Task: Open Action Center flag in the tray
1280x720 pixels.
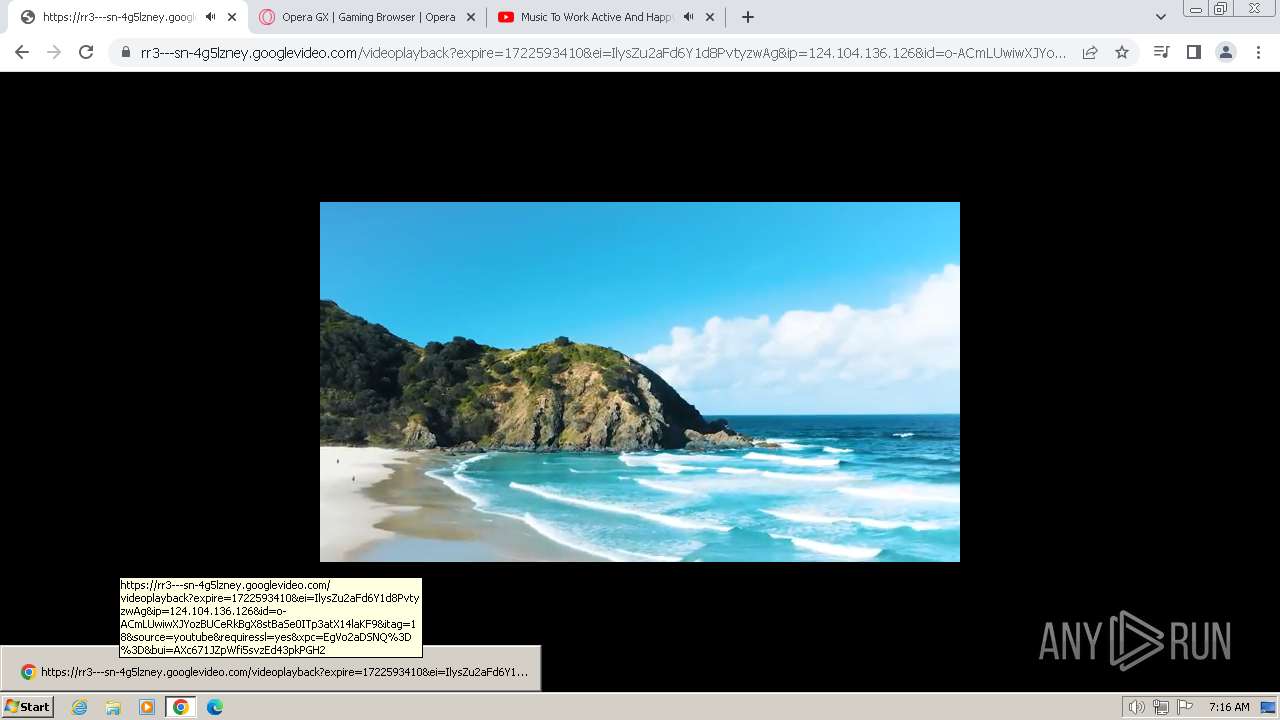Action: coord(1185,707)
